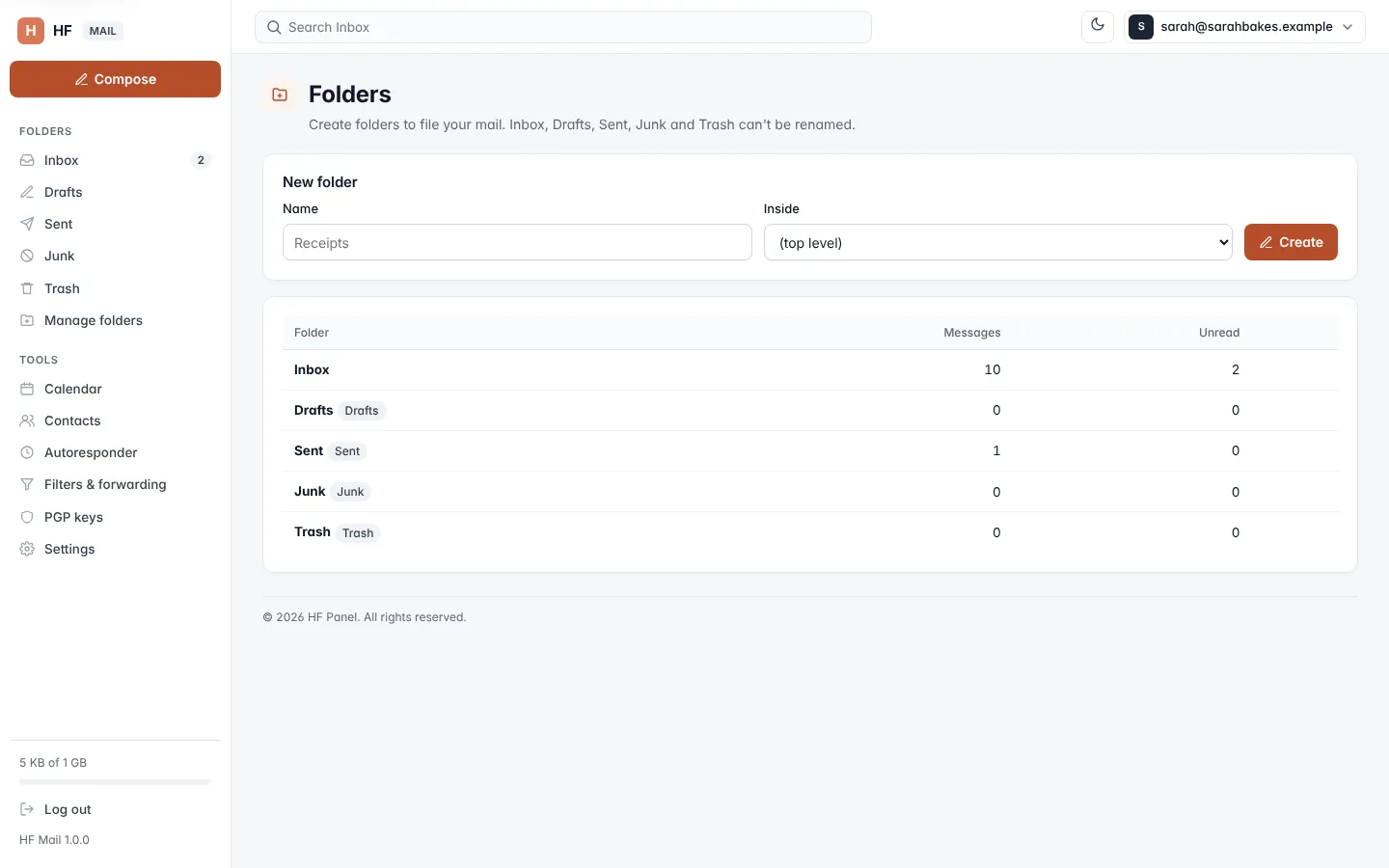This screenshot has height=868, width=1389.
Task: Click the Compose button
Action: [x=115, y=79]
